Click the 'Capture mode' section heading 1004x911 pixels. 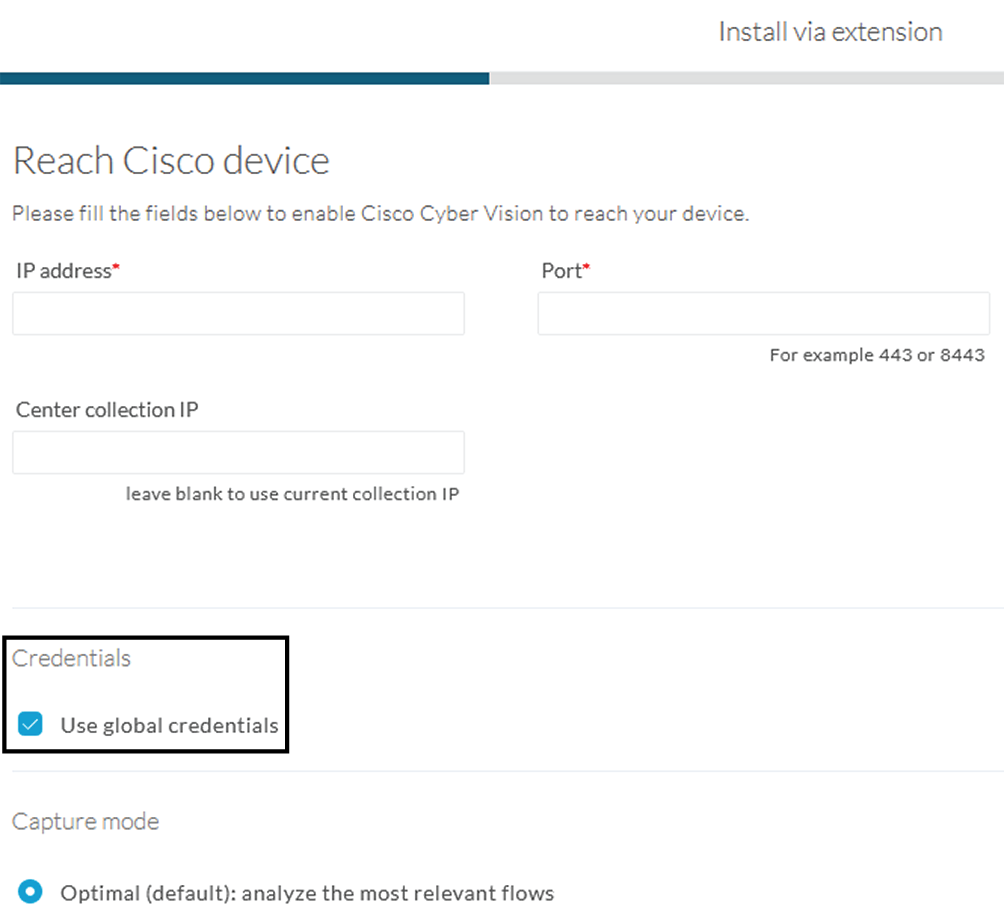pyautogui.click(x=85, y=821)
